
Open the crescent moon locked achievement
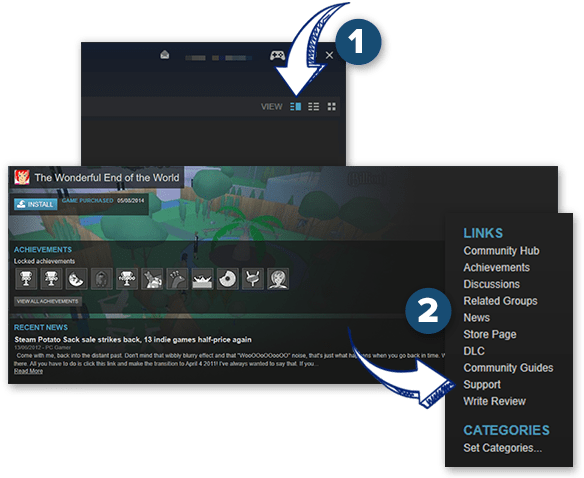click(x=77, y=278)
